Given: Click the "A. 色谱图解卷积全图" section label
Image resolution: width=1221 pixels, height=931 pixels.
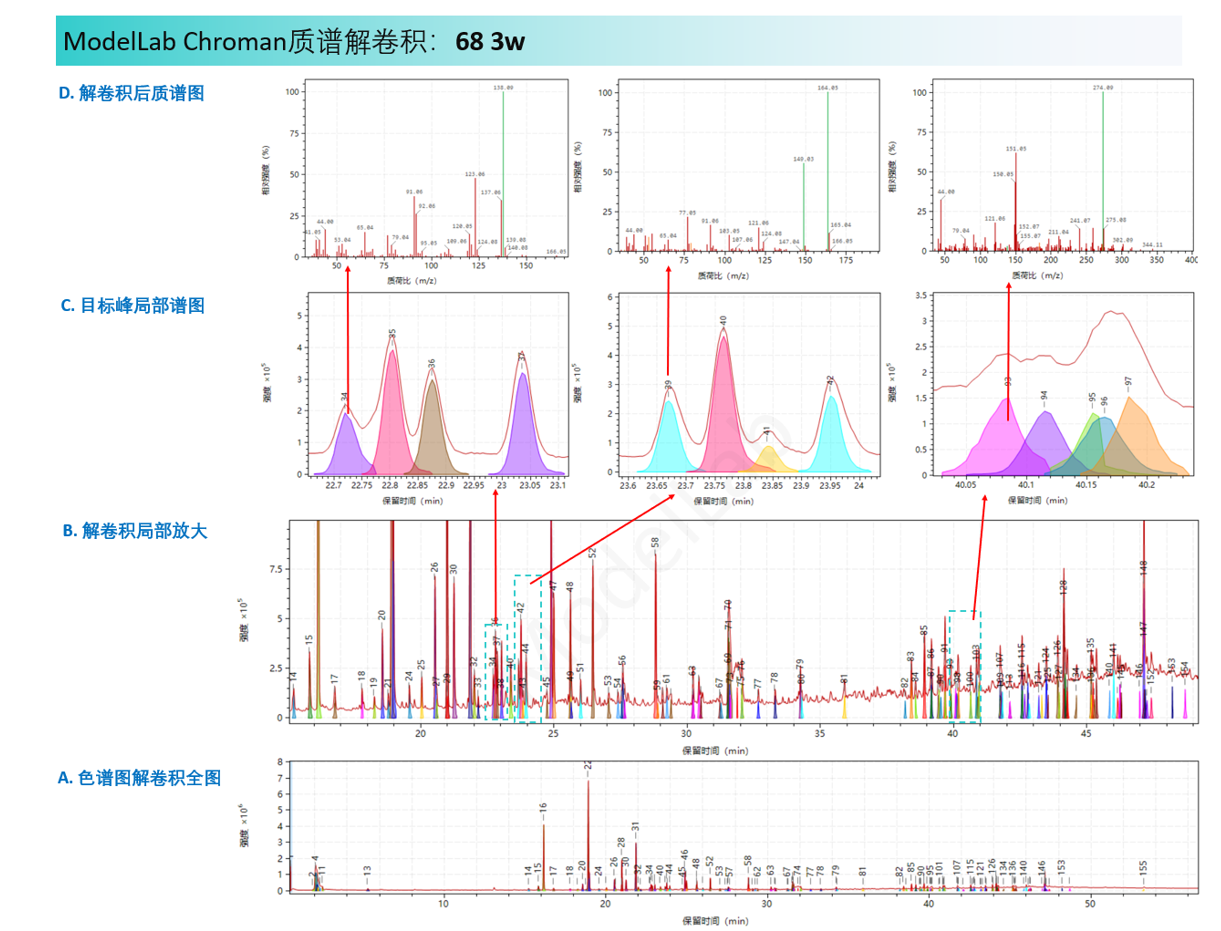Looking at the screenshot, I should click(139, 777).
